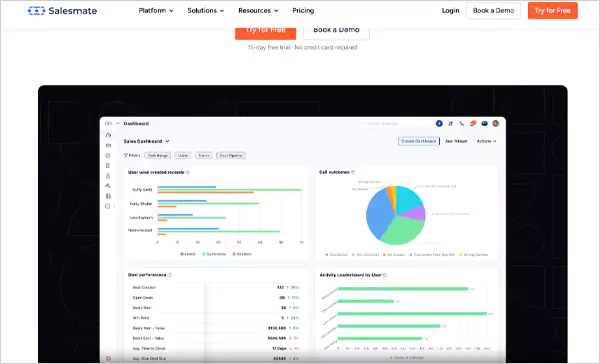Open the orange chat bubbles icon
The width and height of the screenshot is (600, 364).
pyautogui.click(x=473, y=123)
